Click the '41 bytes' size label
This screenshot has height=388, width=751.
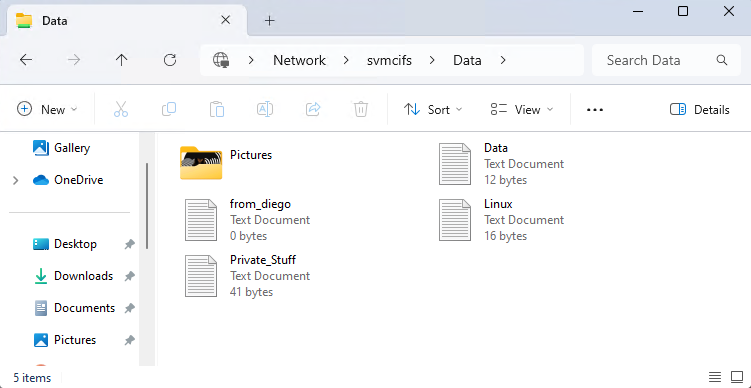point(251,292)
